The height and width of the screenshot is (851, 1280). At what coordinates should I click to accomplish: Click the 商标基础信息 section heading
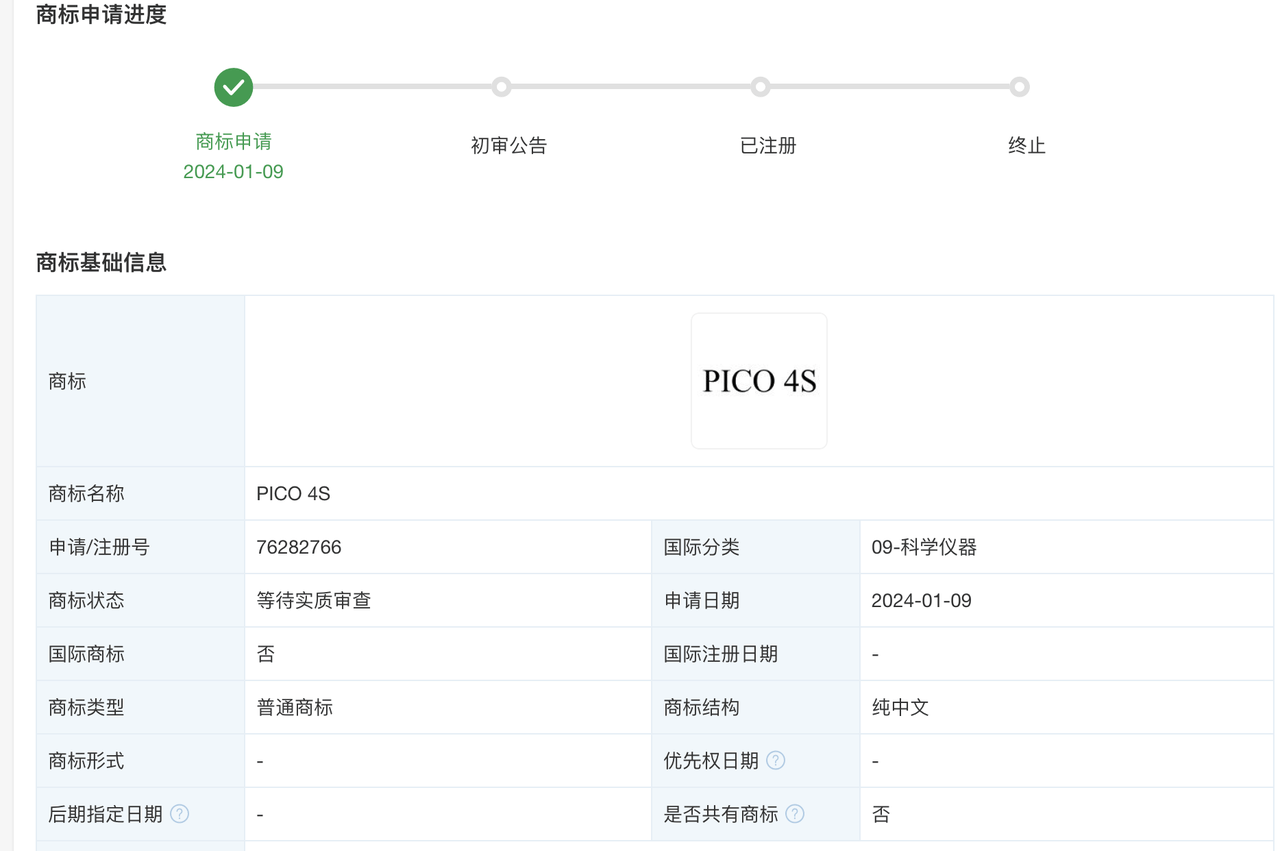[x=101, y=262]
